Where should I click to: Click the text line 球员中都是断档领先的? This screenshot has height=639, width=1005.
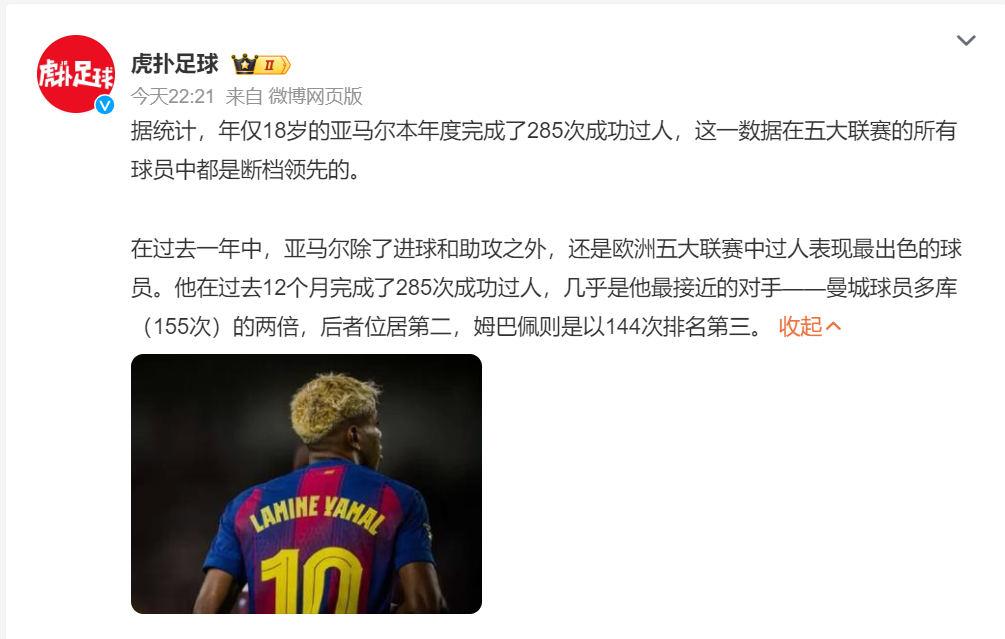[247, 170]
